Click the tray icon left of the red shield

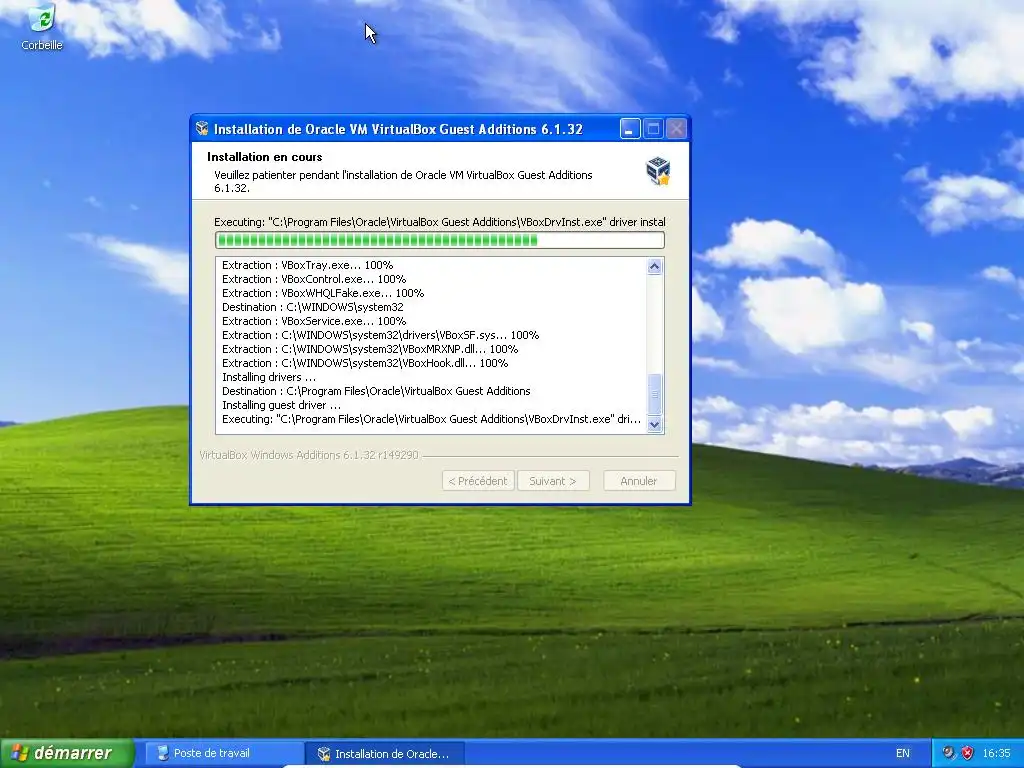948,753
